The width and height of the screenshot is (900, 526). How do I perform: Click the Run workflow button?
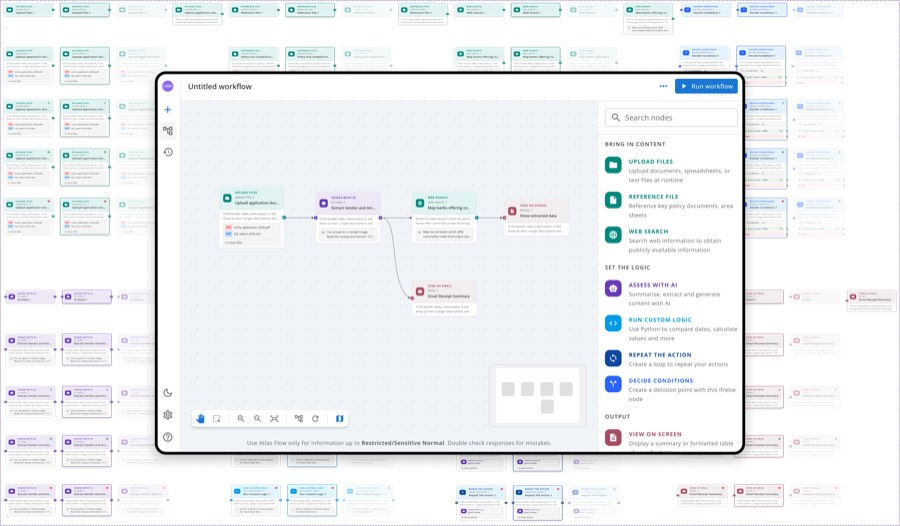click(x=706, y=86)
